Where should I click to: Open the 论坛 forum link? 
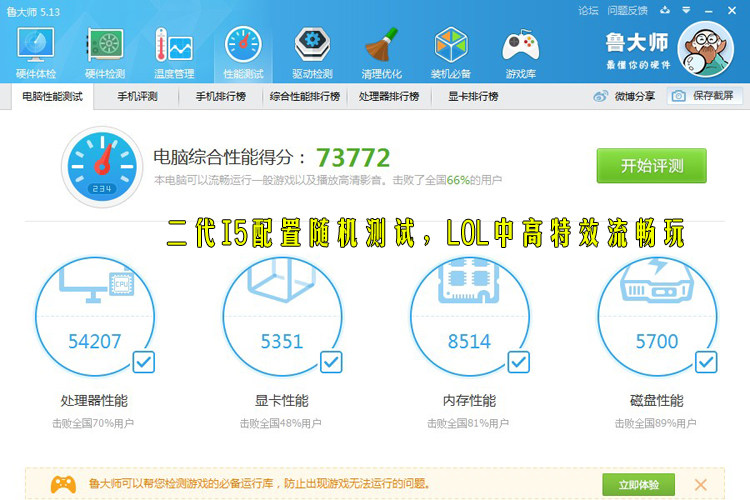tap(588, 11)
